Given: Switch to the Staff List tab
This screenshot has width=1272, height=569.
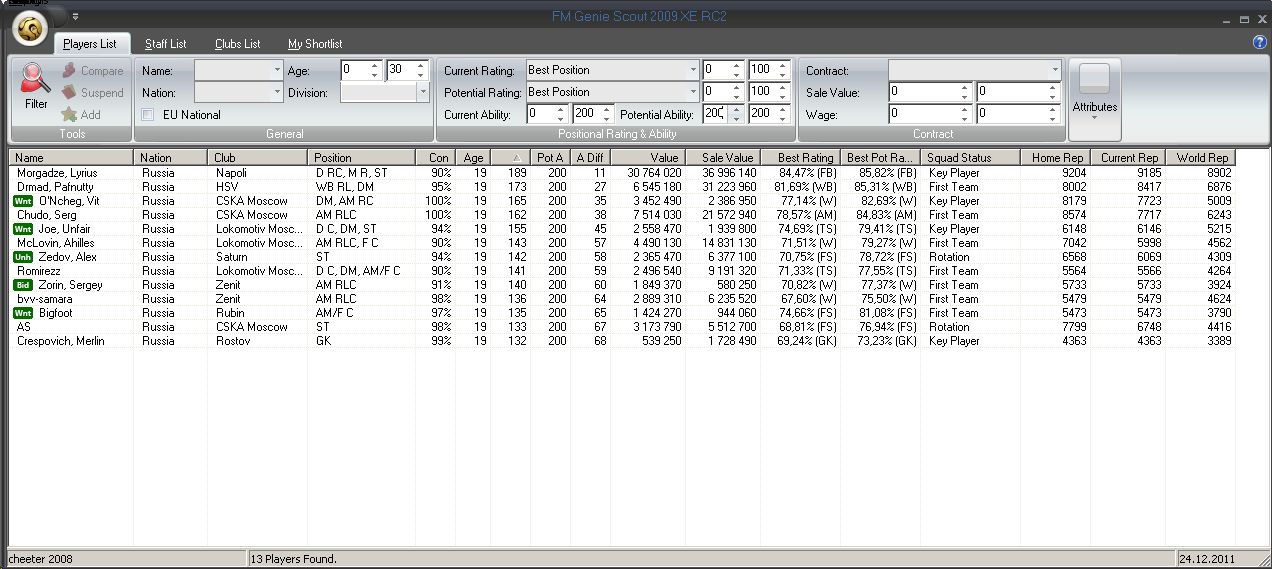Looking at the screenshot, I should pyautogui.click(x=165, y=44).
